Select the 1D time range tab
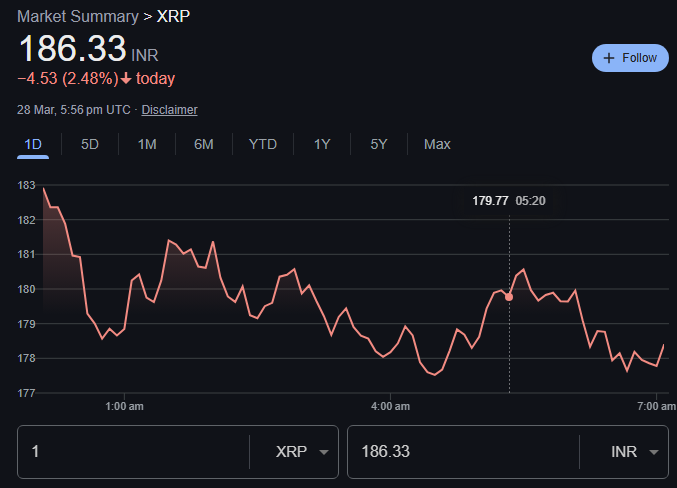This screenshot has height=488, width=677. coord(33,144)
